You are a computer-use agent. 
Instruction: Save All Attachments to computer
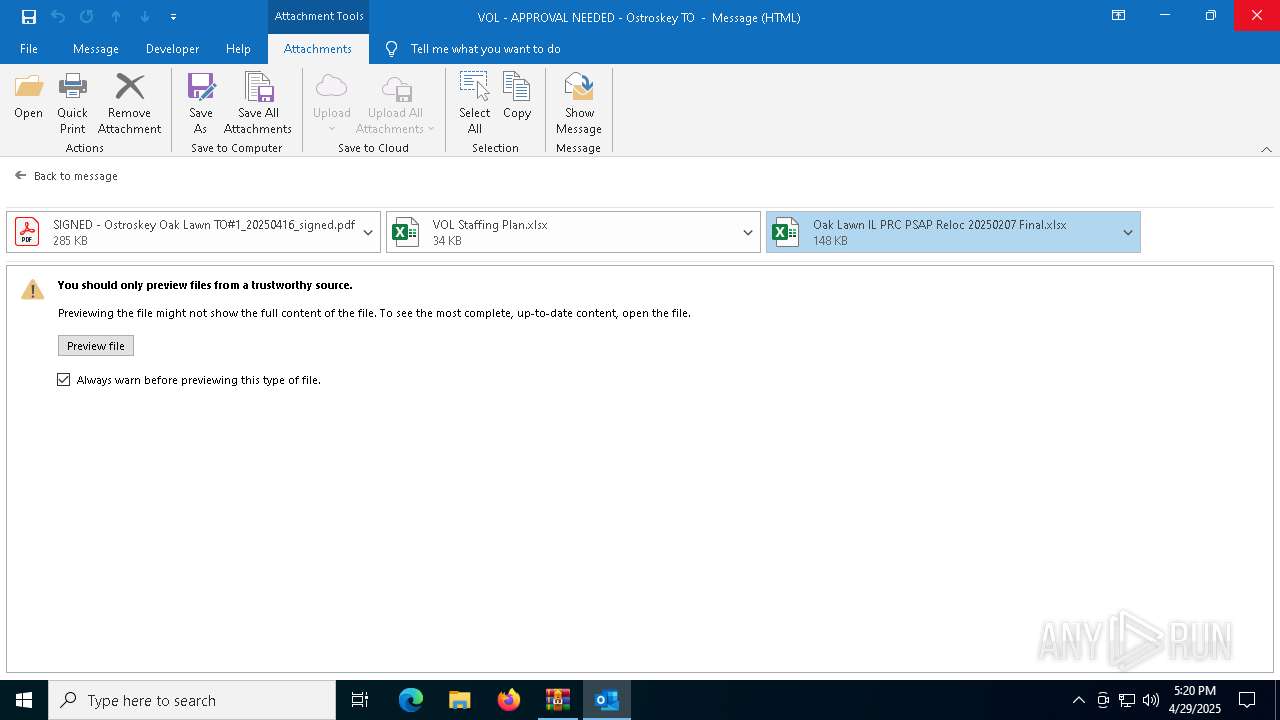(x=258, y=103)
